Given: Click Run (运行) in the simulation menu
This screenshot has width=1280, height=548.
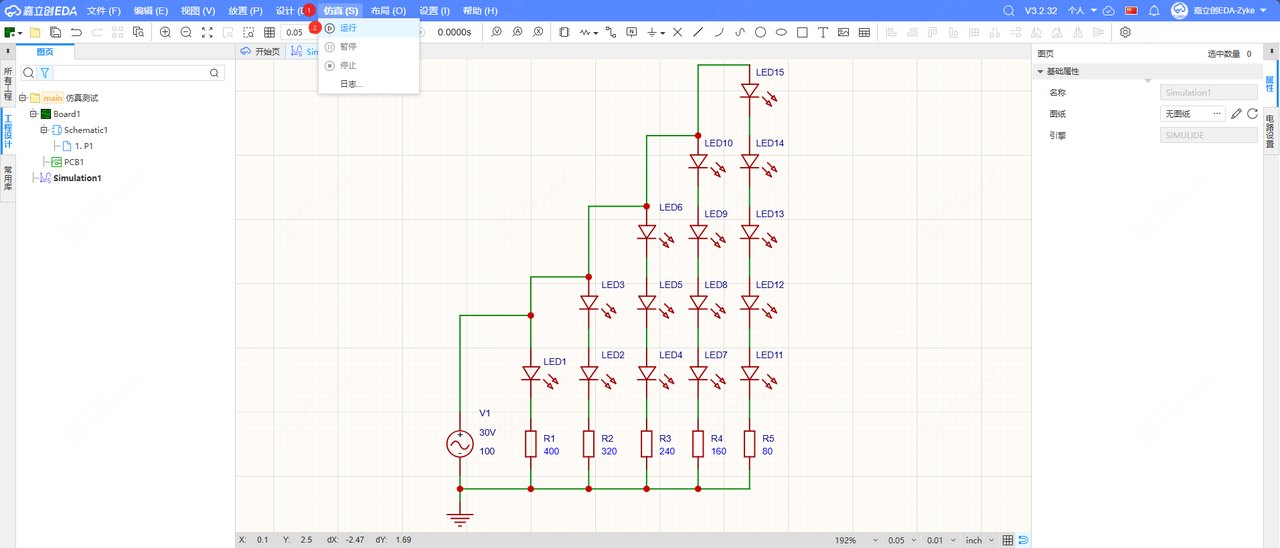Looking at the screenshot, I should pos(348,28).
